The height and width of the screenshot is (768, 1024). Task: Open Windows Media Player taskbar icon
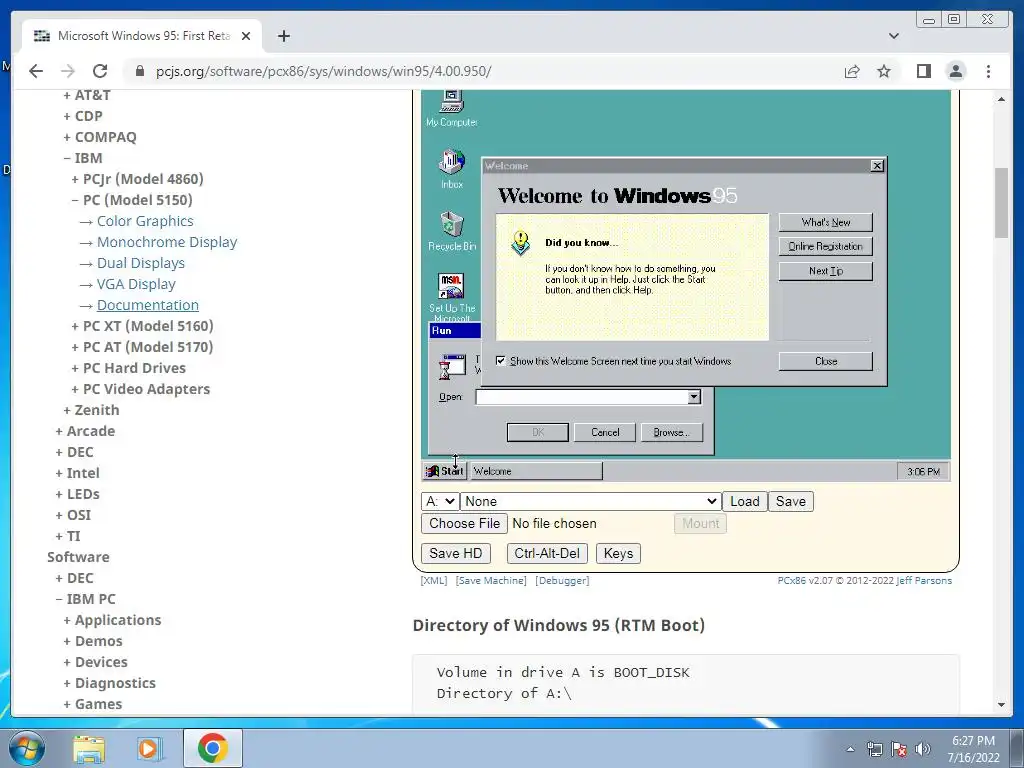150,748
